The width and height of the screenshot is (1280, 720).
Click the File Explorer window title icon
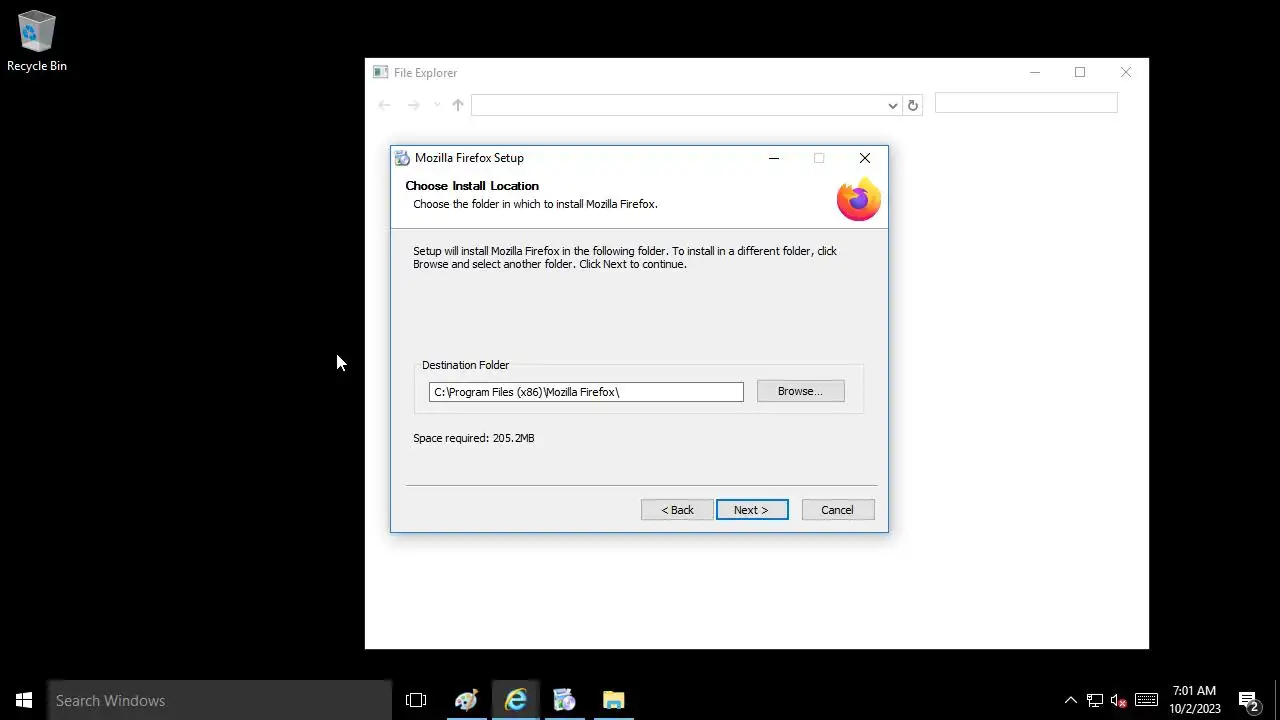380,72
